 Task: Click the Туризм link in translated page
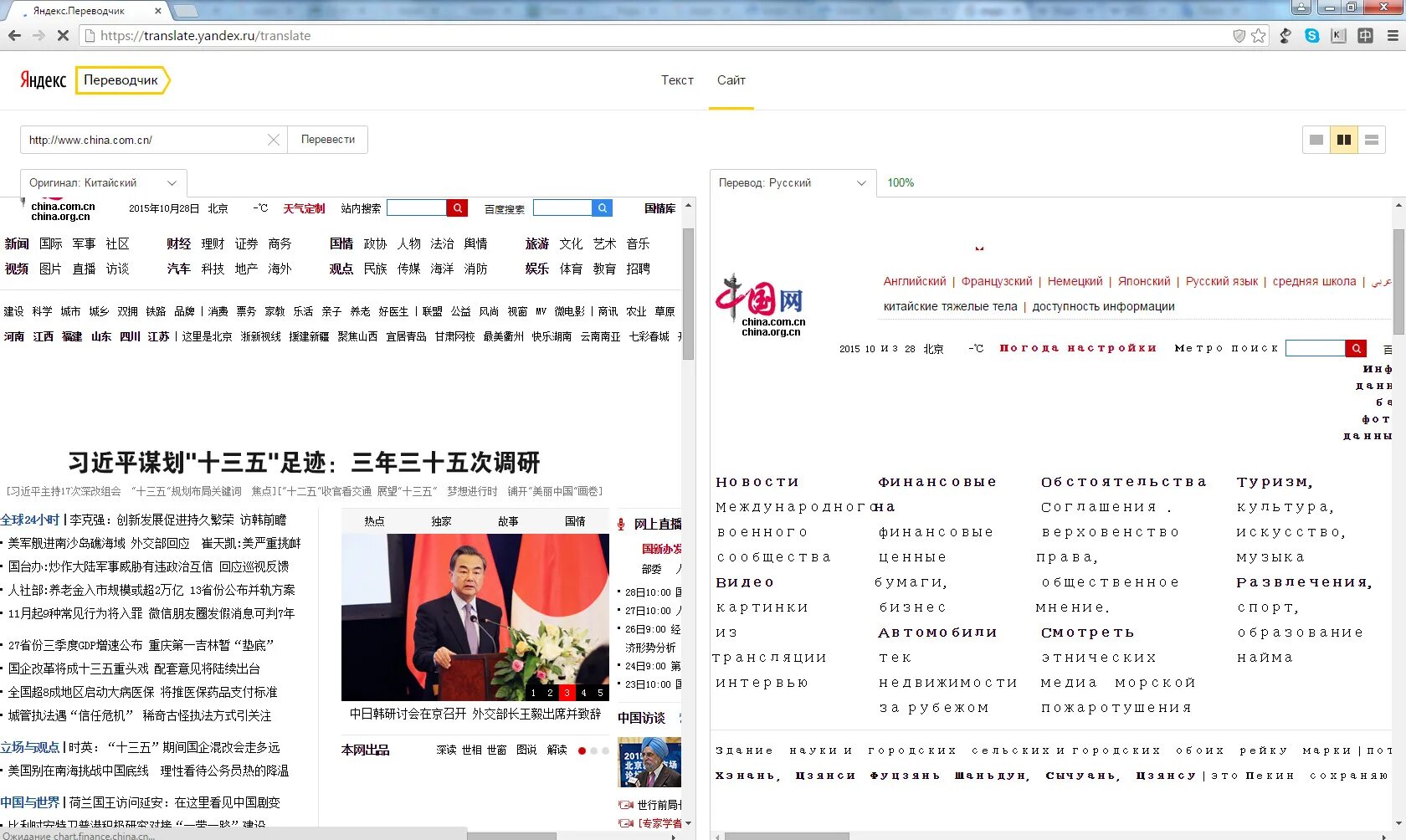click(x=1275, y=482)
